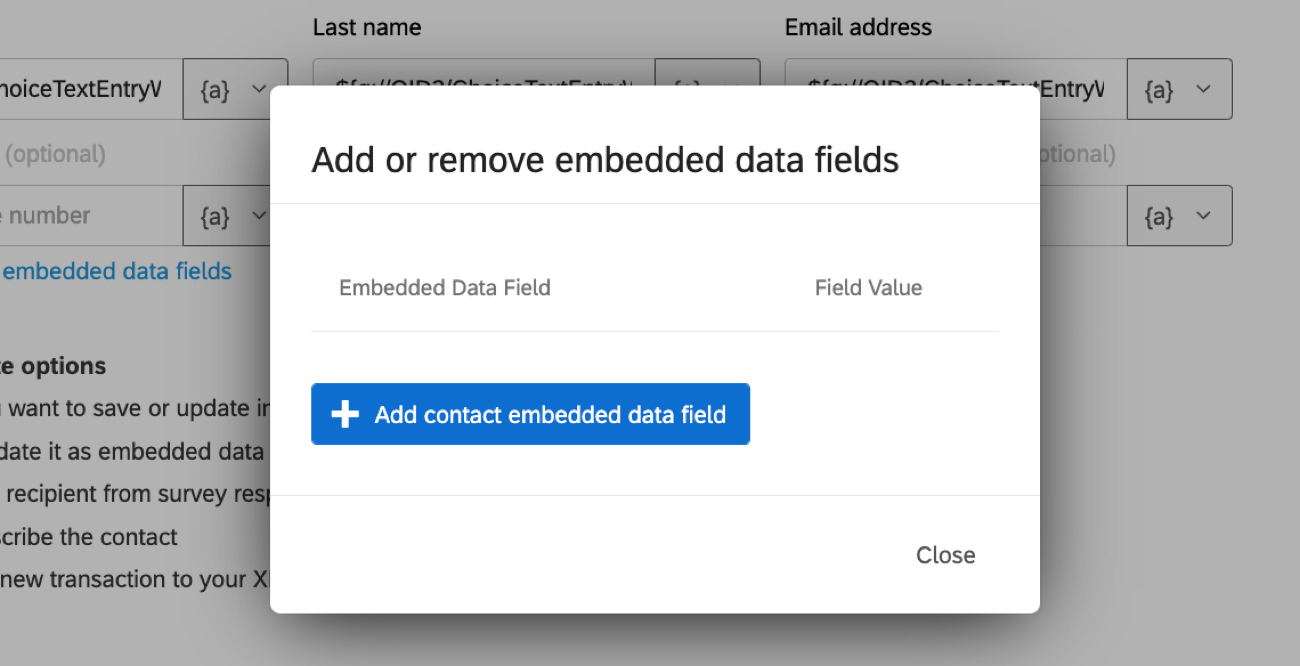Open the blue embedded data fields link

coord(115,271)
